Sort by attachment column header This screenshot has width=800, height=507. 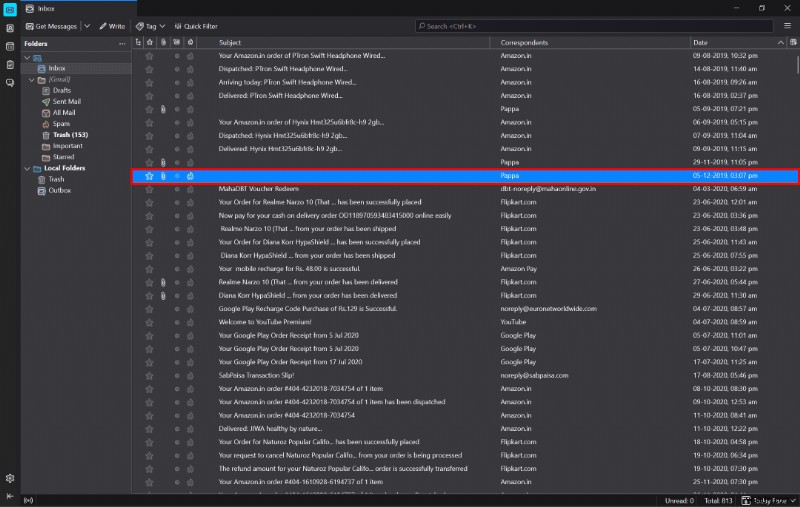click(163, 42)
